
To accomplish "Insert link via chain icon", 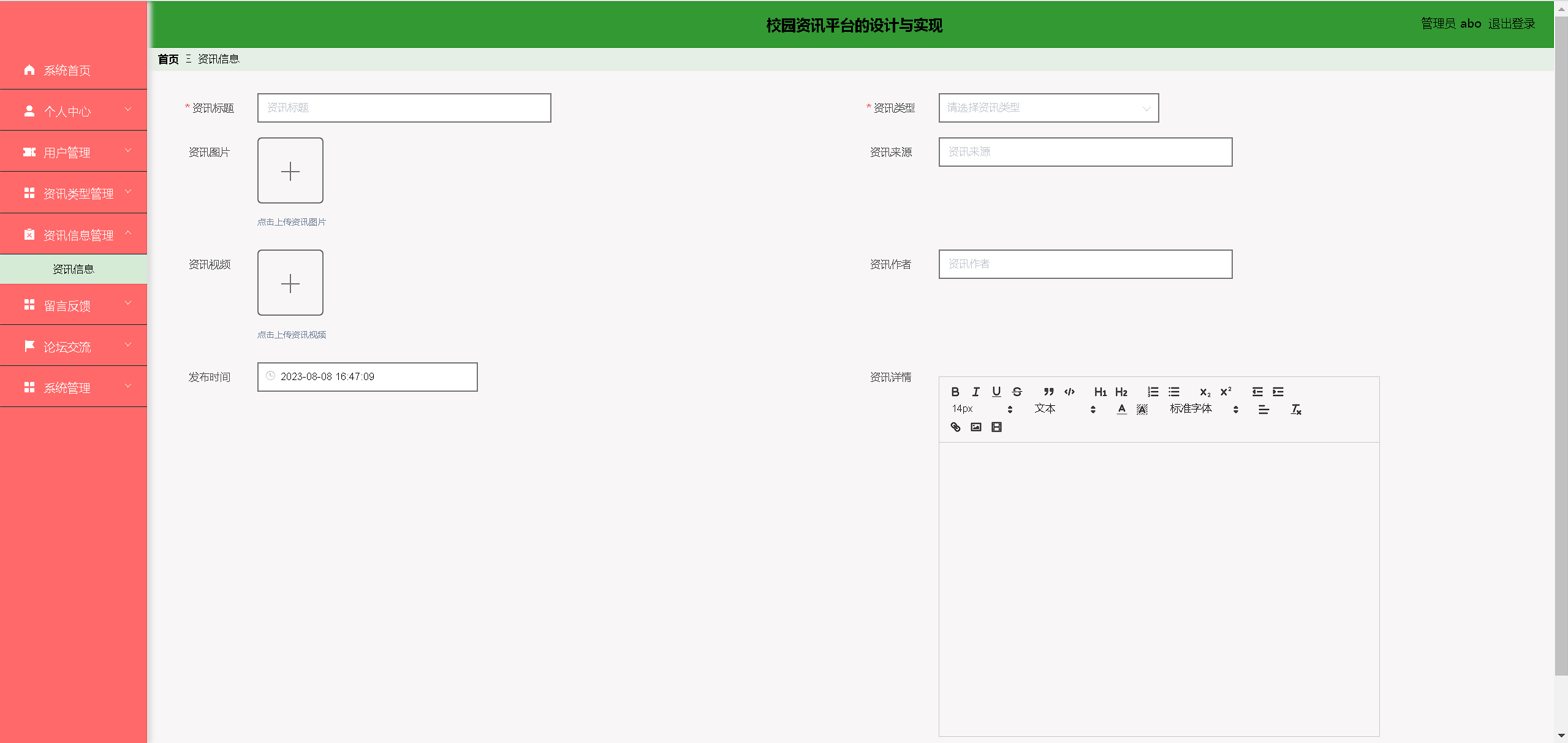I will [x=955, y=427].
